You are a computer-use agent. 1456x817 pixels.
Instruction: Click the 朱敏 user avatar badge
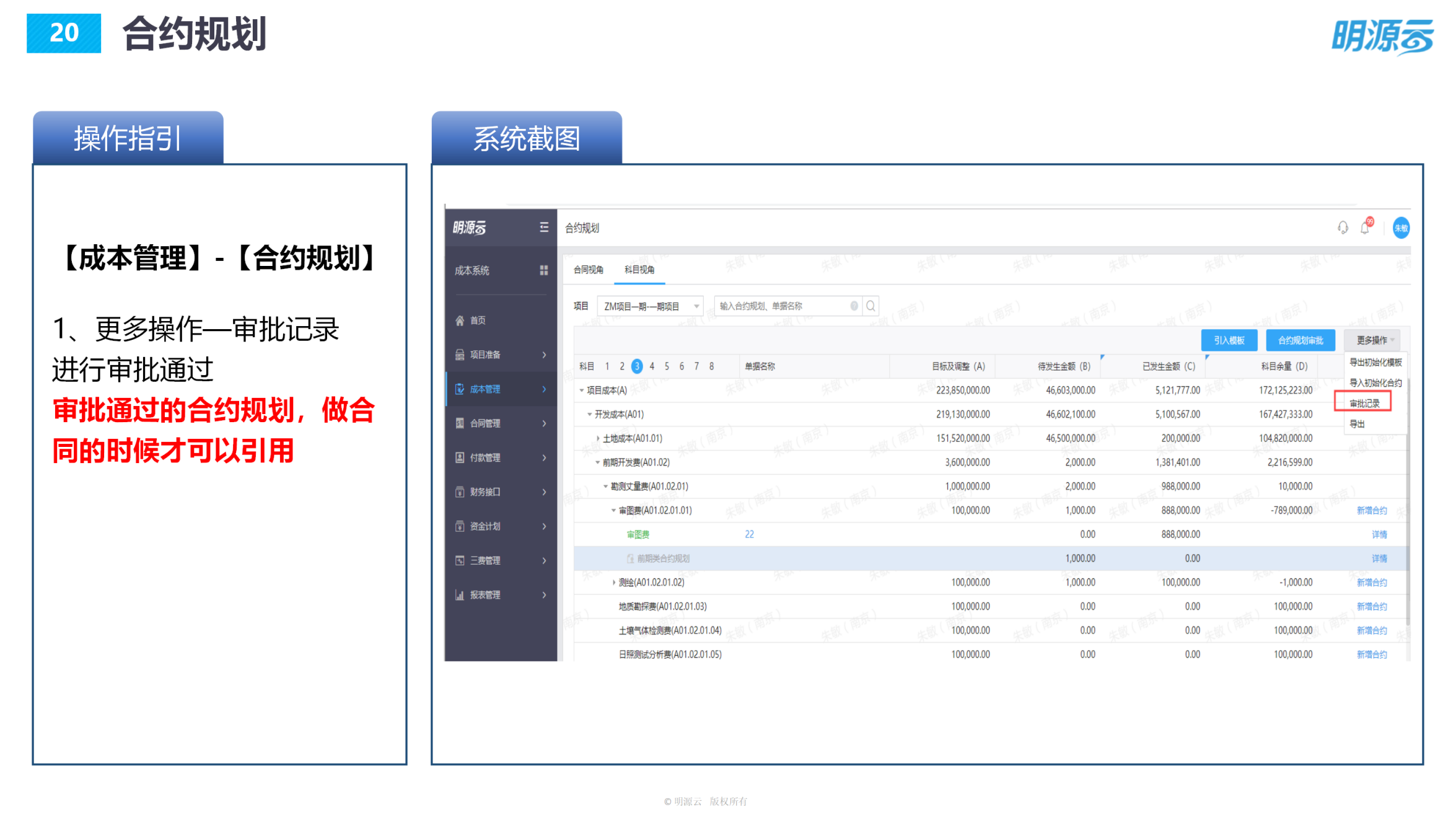click(1401, 228)
